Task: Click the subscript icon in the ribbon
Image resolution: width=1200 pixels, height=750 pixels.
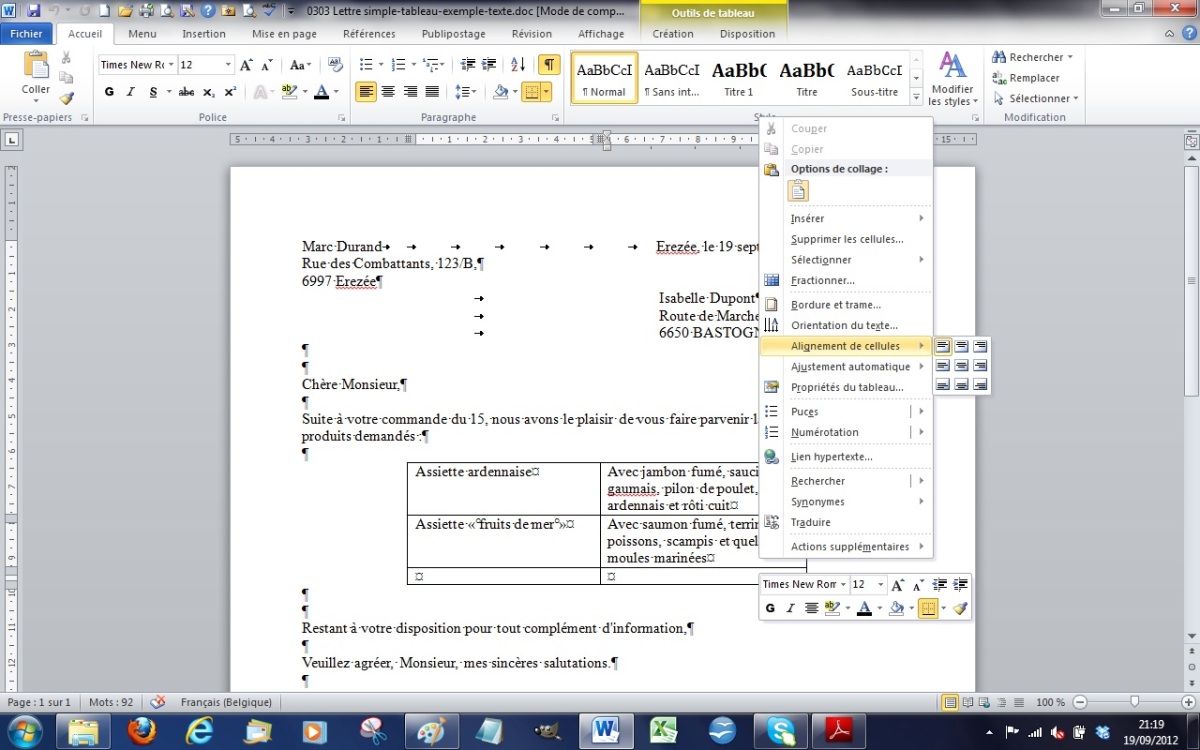Action: (208, 92)
